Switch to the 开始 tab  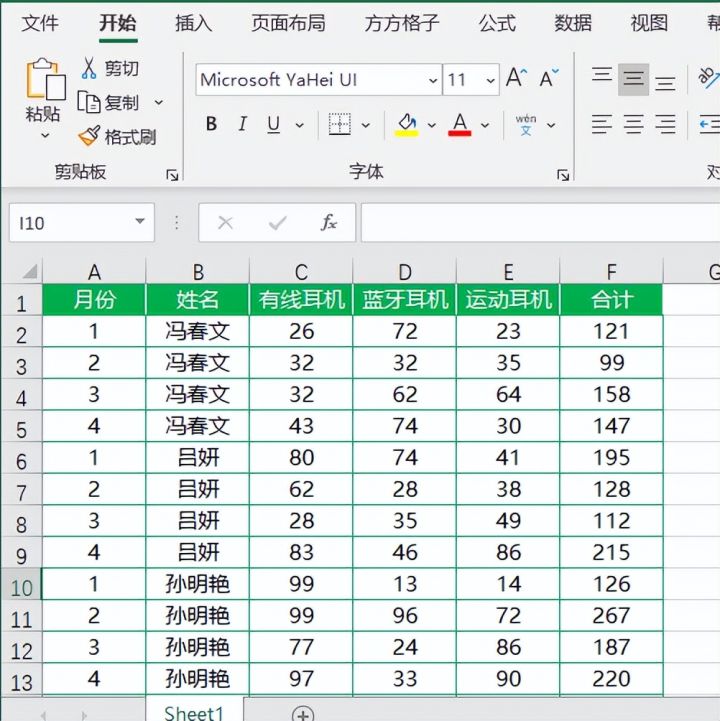tap(118, 23)
